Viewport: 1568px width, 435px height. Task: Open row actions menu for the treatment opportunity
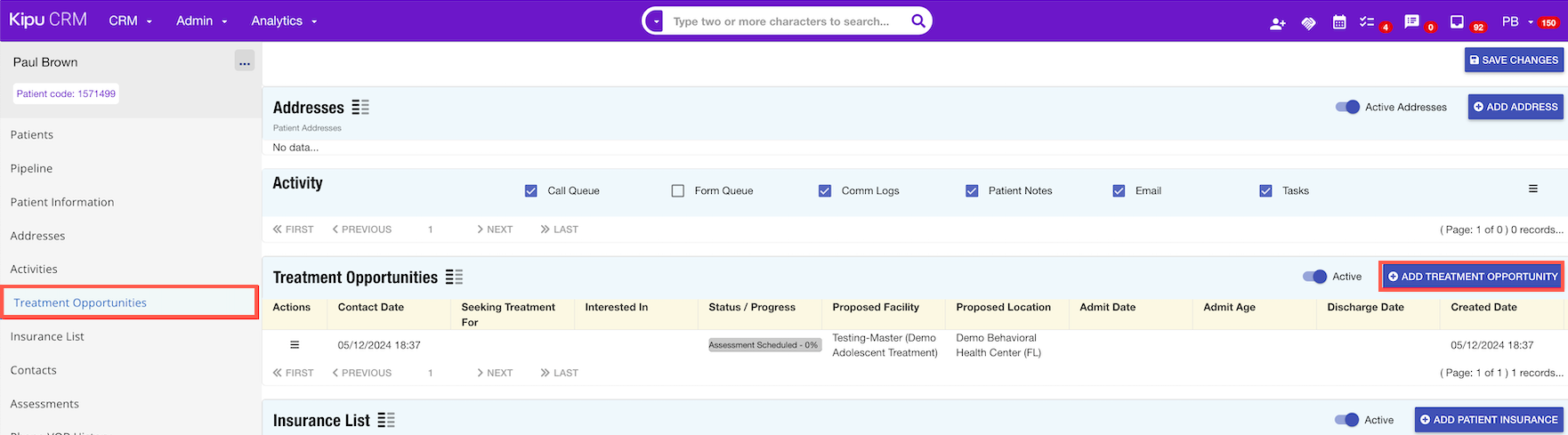[x=295, y=345]
